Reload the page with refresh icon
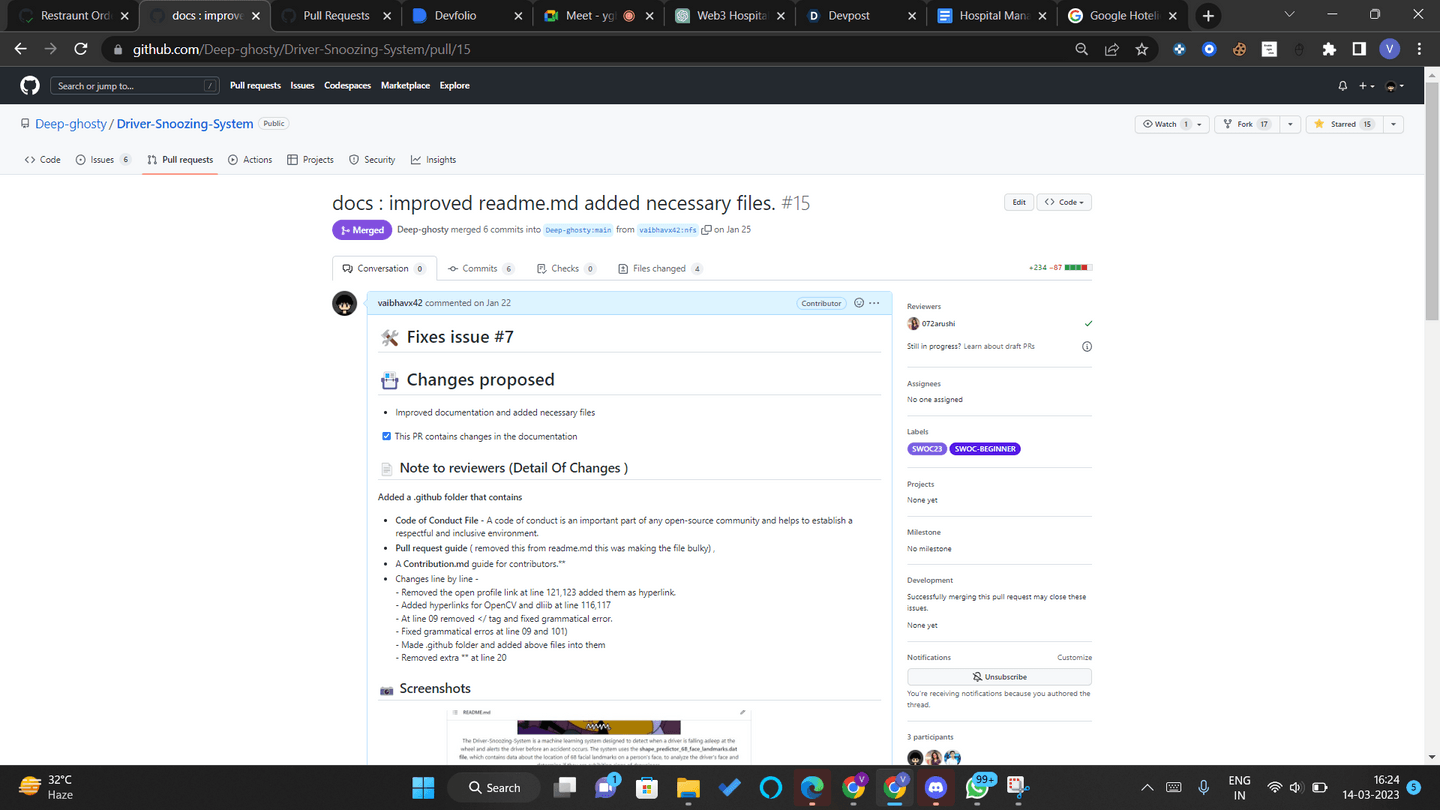The width and height of the screenshot is (1440, 810). [x=81, y=49]
